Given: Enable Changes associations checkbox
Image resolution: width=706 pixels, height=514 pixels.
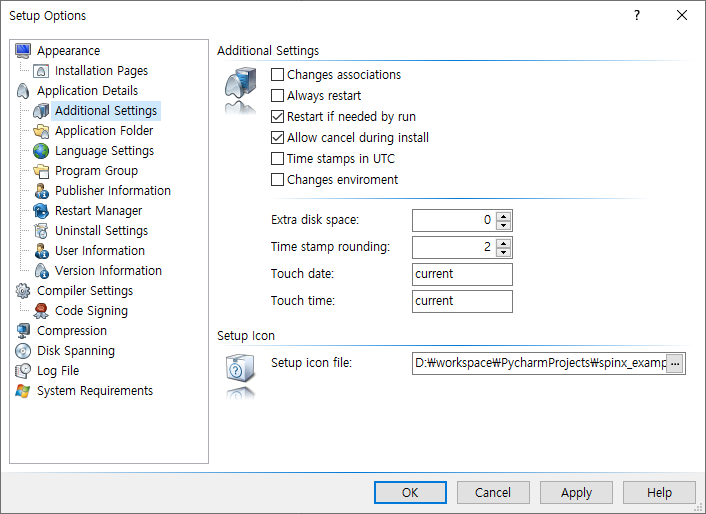Looking at the screenshot, I should click(277, 74).
